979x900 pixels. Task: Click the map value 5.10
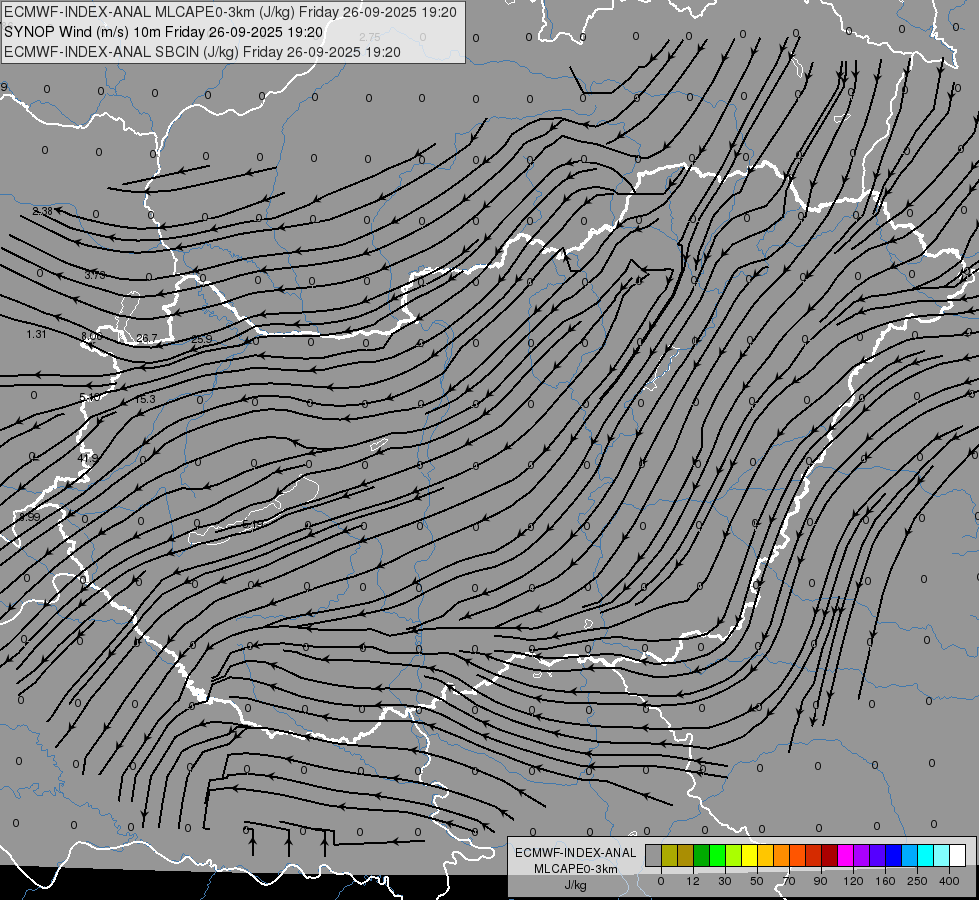pos(90,397)
